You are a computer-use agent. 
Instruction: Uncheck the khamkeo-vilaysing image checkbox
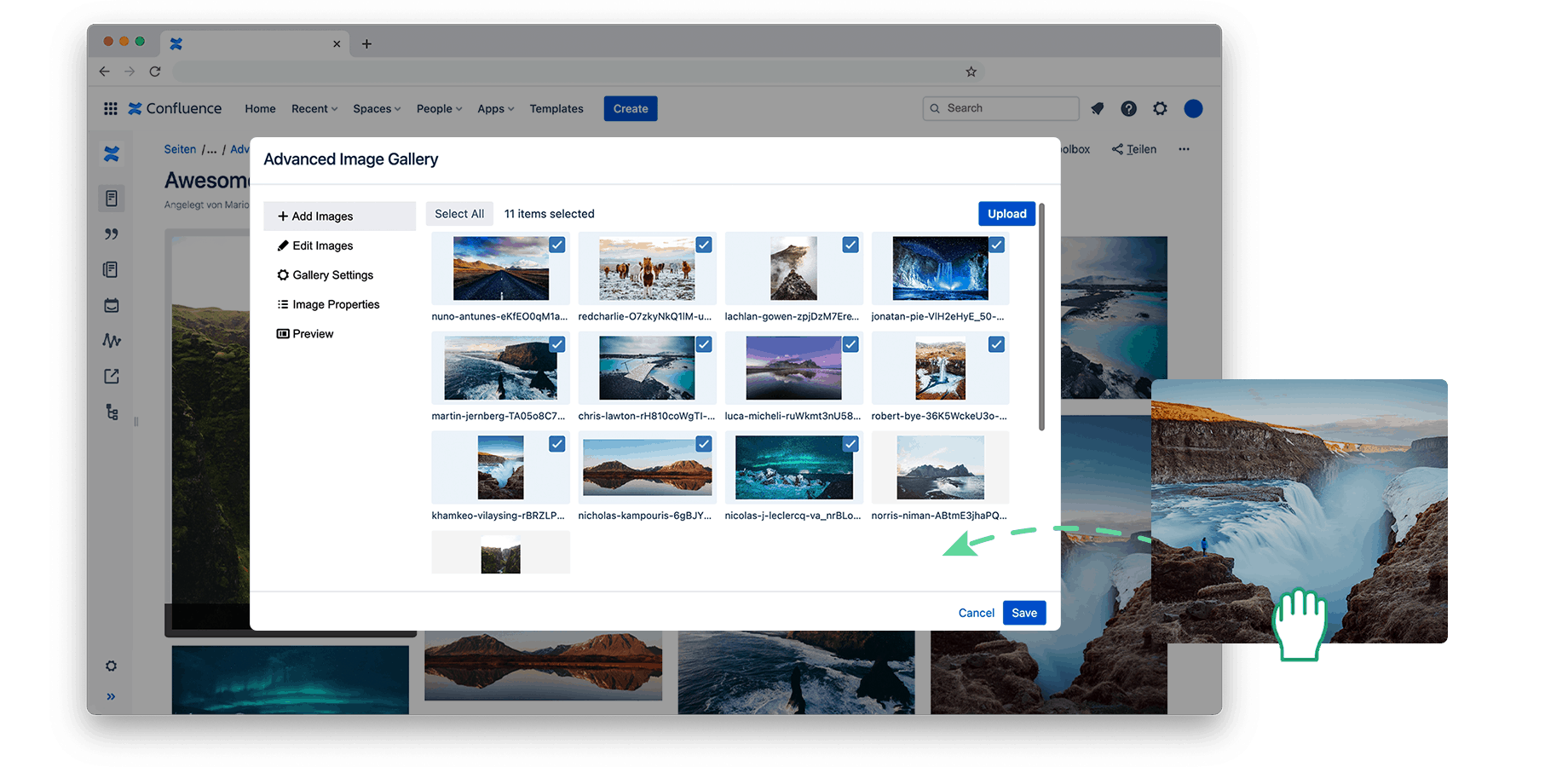point(557,444)
